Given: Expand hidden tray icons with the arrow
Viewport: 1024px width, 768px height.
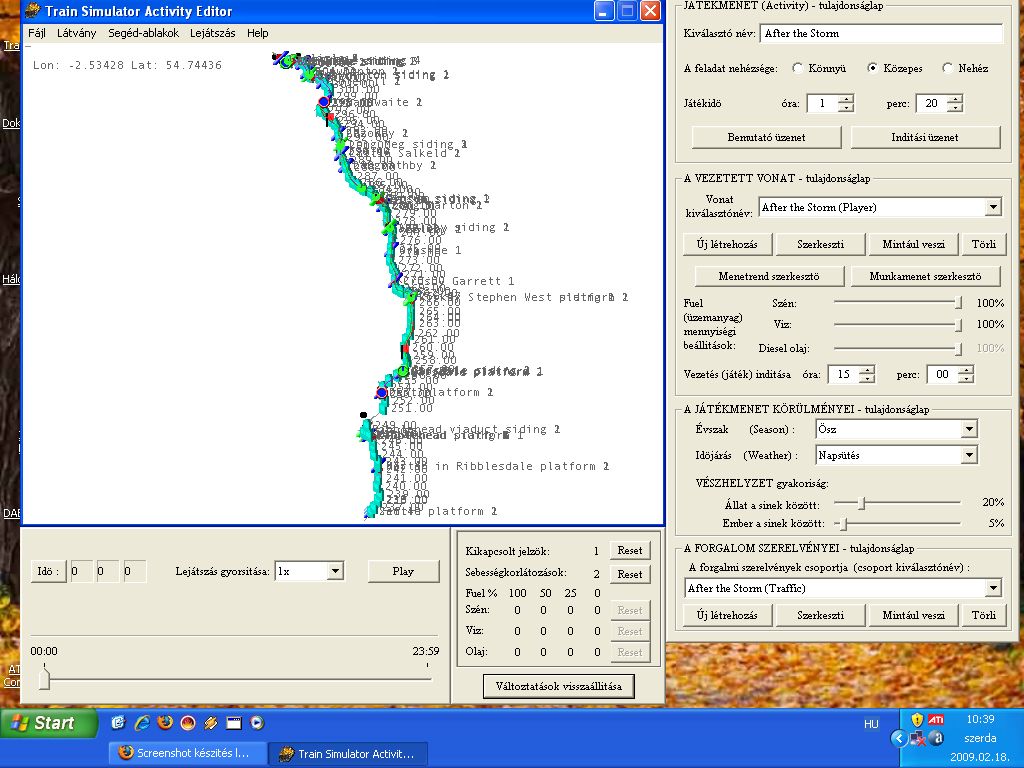Looking at the screenshot, I should (x=899, y=739).
